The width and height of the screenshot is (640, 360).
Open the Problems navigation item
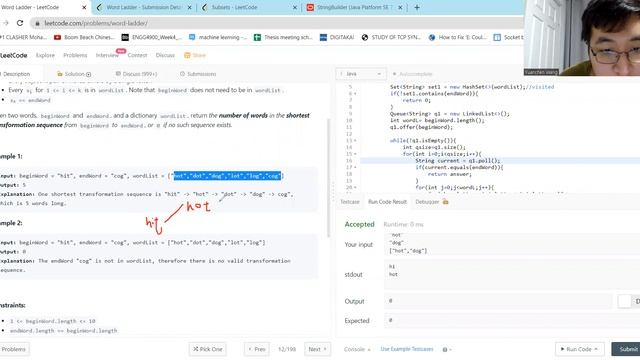pos(75,56)
